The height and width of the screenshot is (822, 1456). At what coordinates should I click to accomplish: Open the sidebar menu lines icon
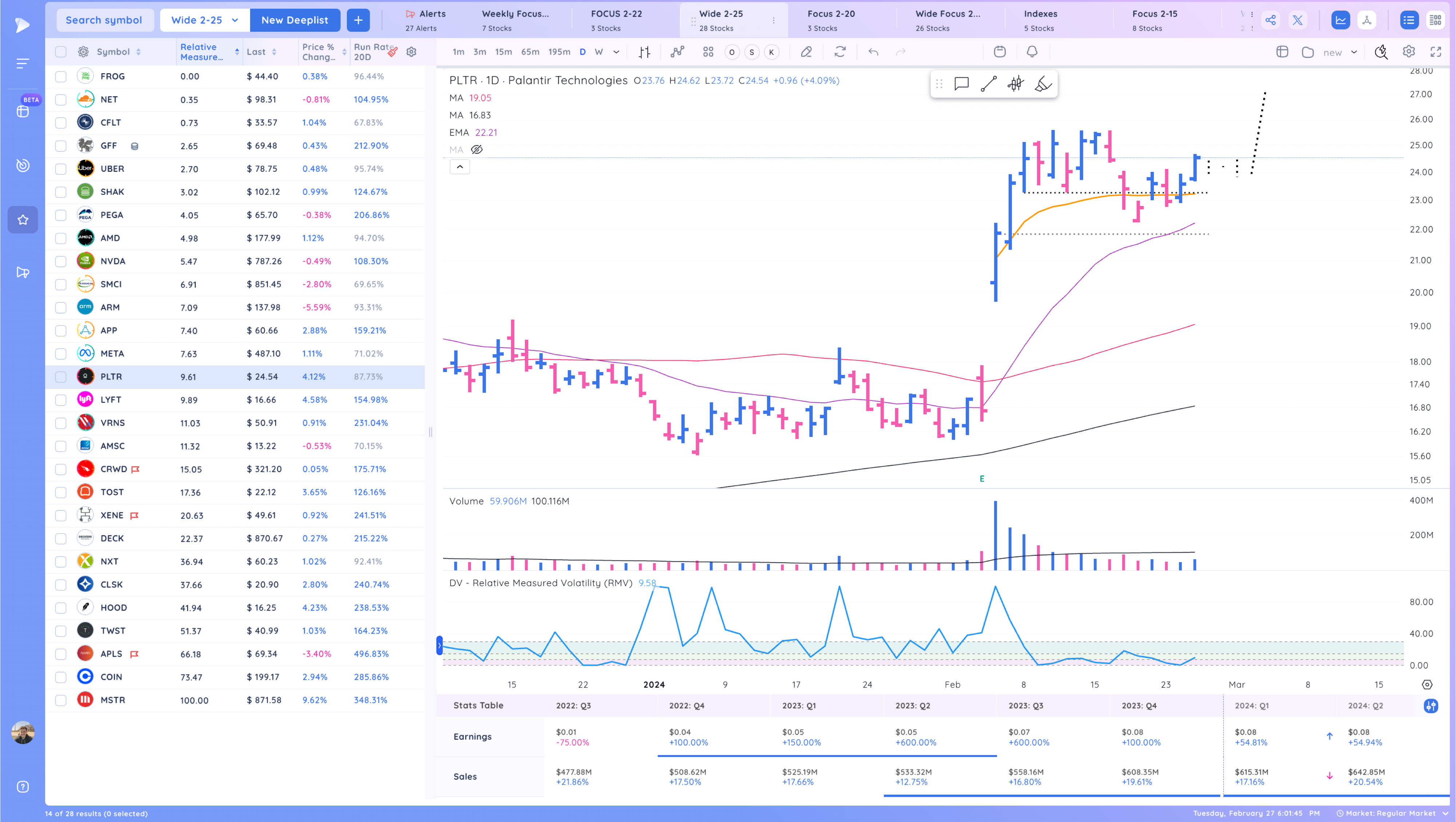click(23, 63)
